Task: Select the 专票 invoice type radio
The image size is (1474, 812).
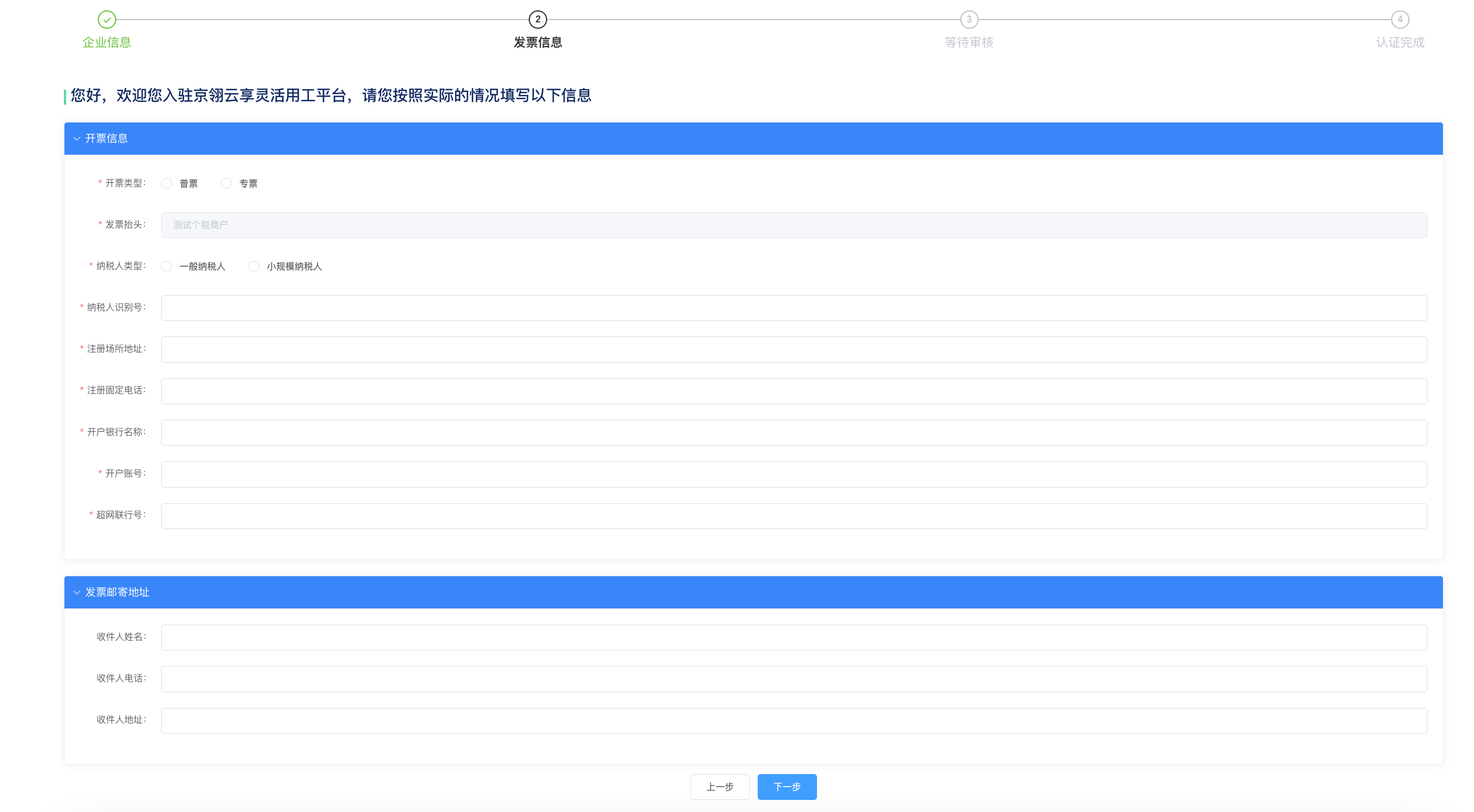Action: pyautogui.click(x=227, y=183)
